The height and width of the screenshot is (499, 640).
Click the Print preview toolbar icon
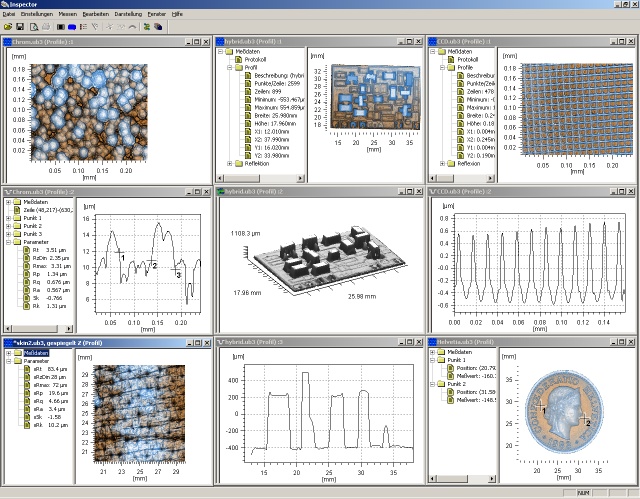(35, 27)
